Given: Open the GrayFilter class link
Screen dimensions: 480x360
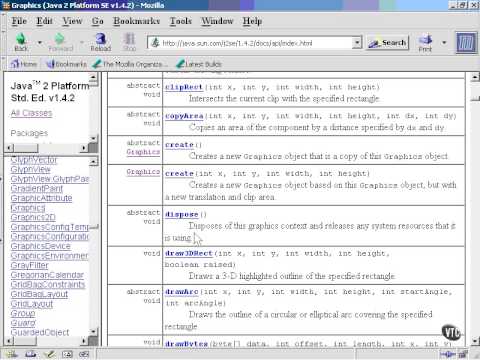Looking at the screenshot, I should click(x=29, y=265).
